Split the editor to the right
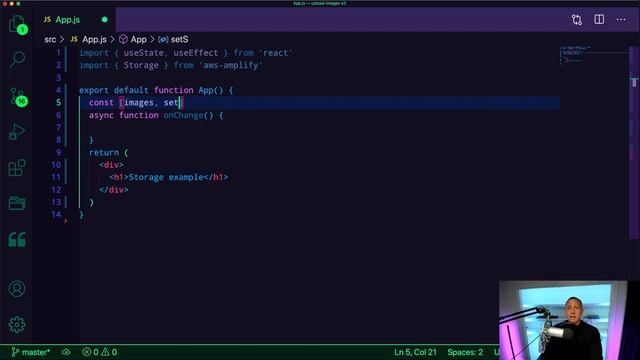 [599, 19]
